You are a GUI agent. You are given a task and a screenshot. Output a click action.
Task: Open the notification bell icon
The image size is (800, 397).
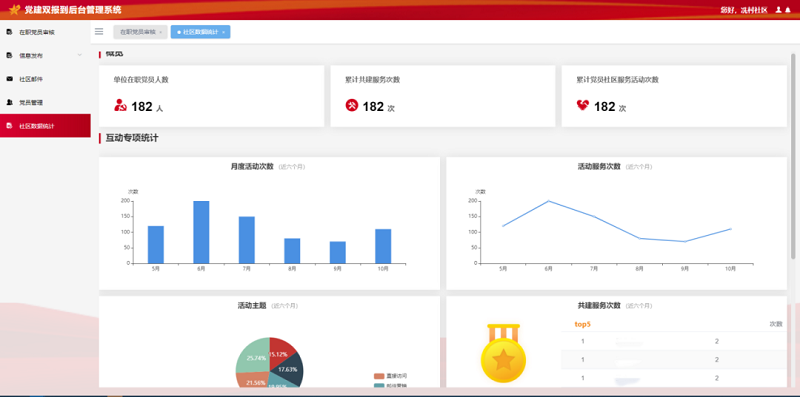[x=788, y=10]
